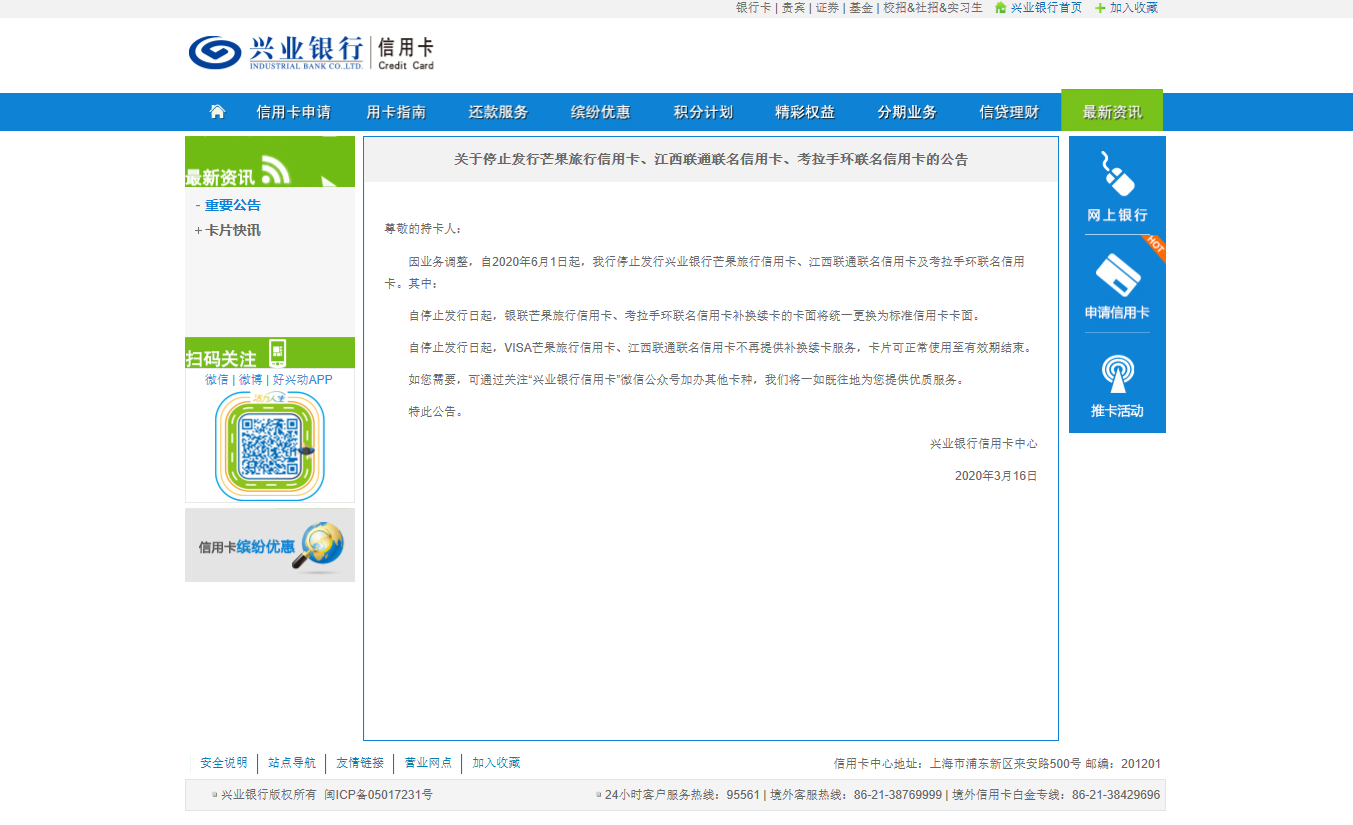Open 网上银行 mouse icon tile
The height and width of the screenshot is (825, 1353).
point(1117,186)
